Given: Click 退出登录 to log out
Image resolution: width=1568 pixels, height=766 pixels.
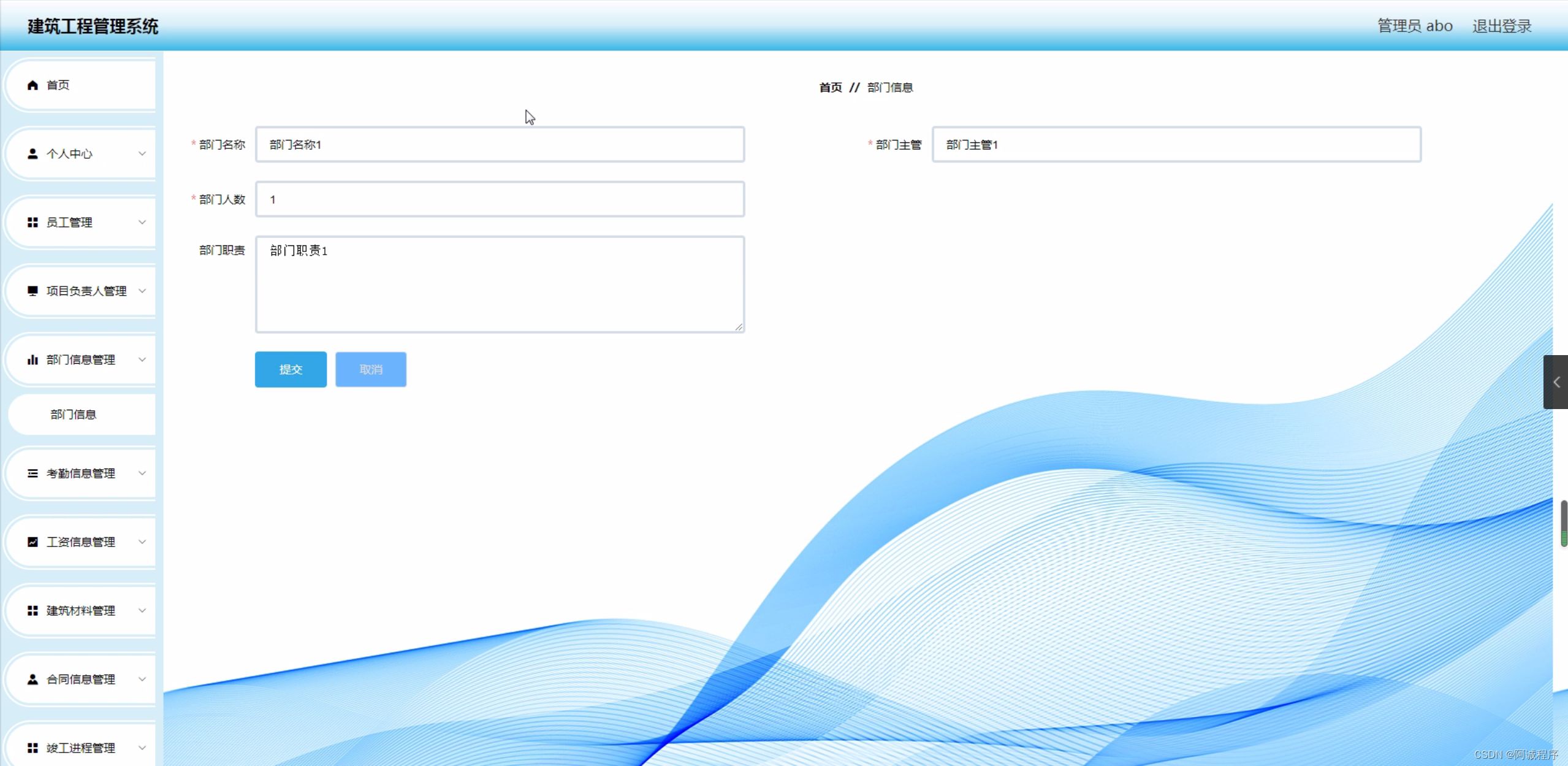Looking at the screenshot, I should coord(1501,26).
